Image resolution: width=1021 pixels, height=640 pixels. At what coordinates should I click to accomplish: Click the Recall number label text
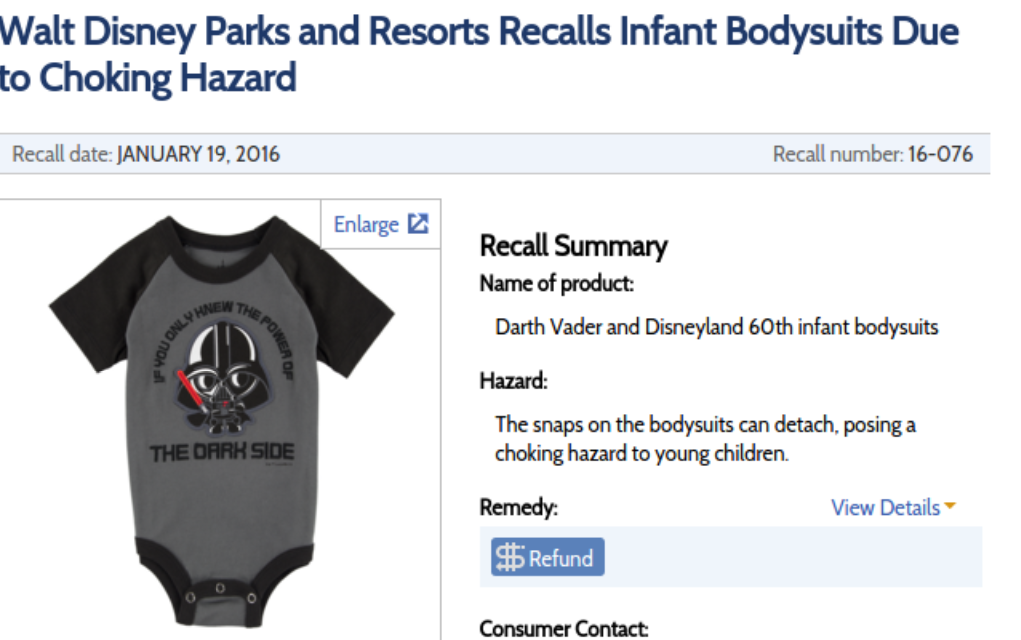837,154
